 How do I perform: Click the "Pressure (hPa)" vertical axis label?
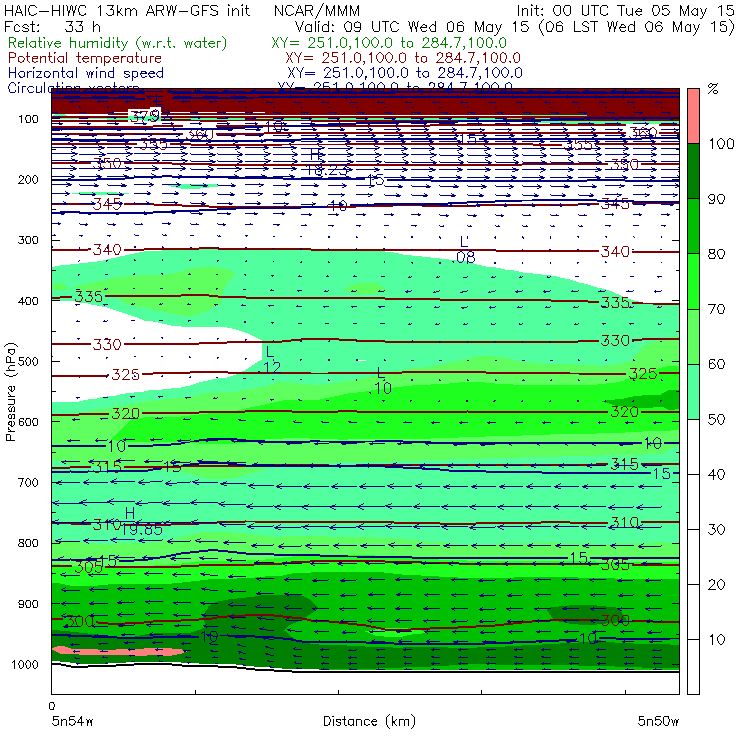coord(10,392)
